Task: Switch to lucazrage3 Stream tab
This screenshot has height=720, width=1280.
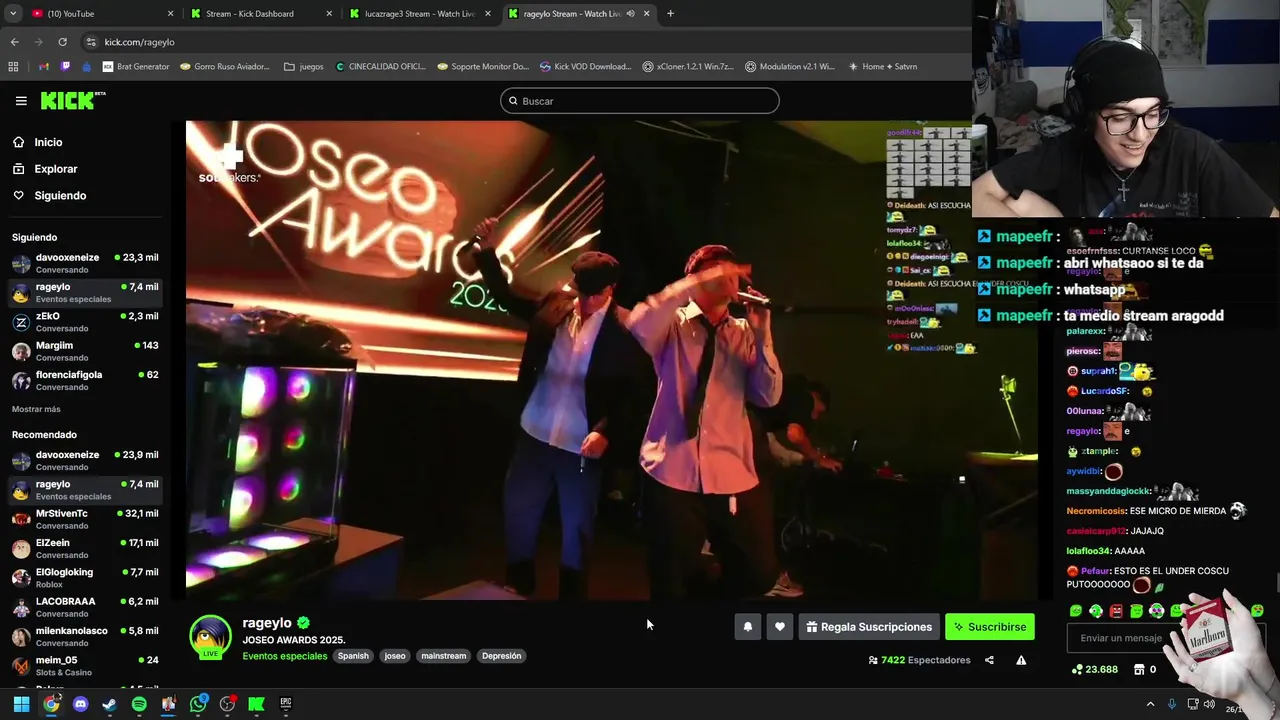Action: point(420,14)
